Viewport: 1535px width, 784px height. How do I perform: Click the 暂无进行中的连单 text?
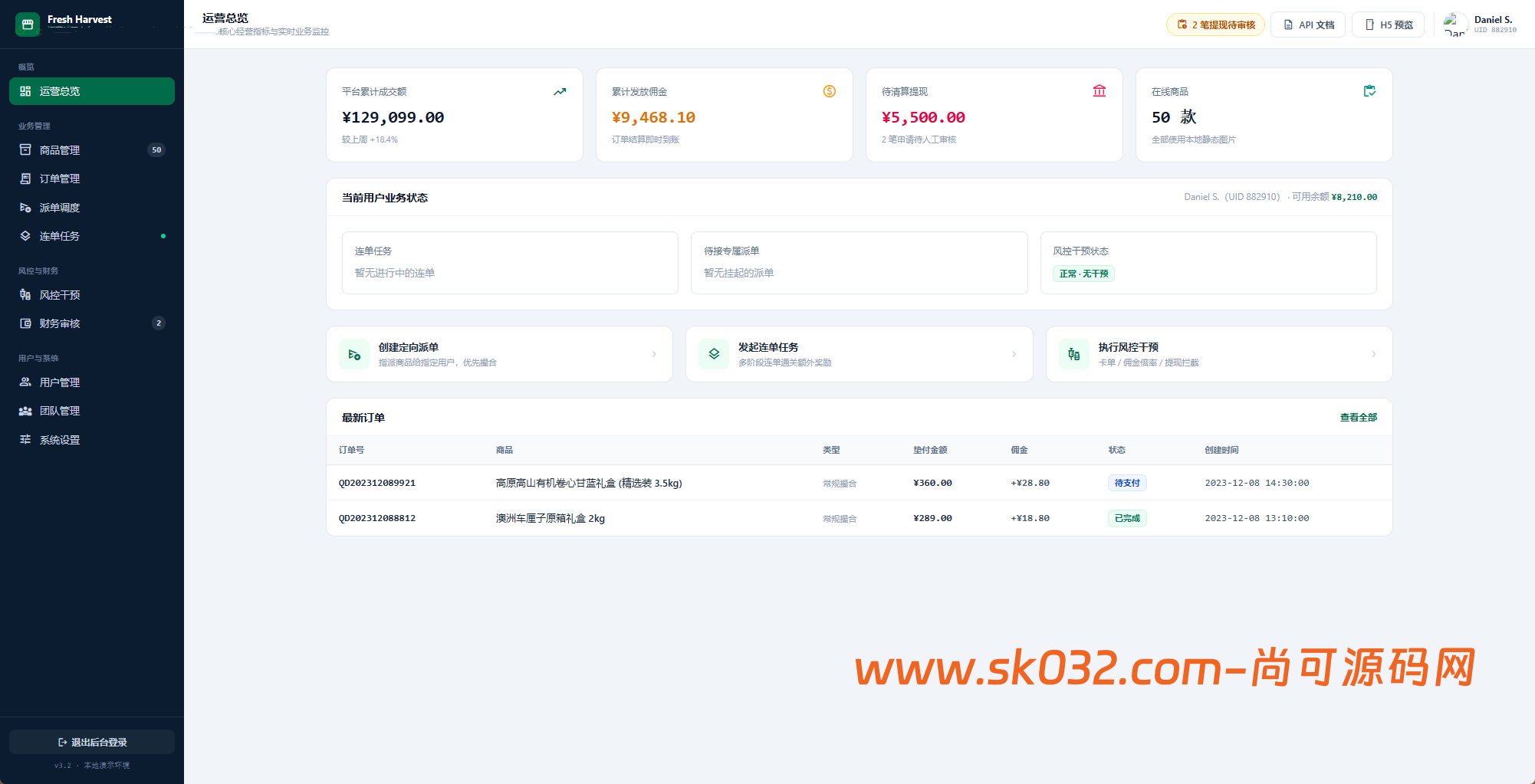[395, 273]
